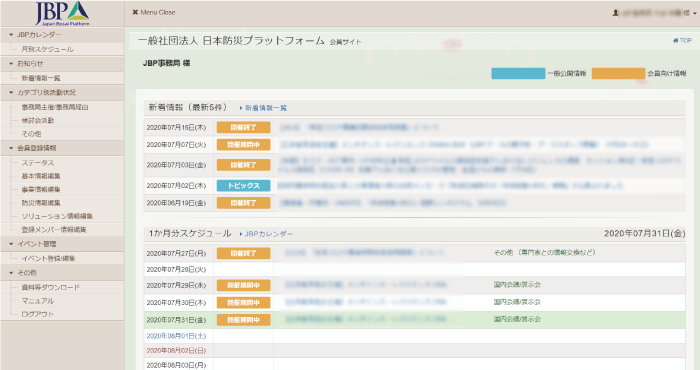The image size is (700, 370).
Task: Click 開催終了 badge in 2020年07月03日 news row
Action: coord(243,165)
